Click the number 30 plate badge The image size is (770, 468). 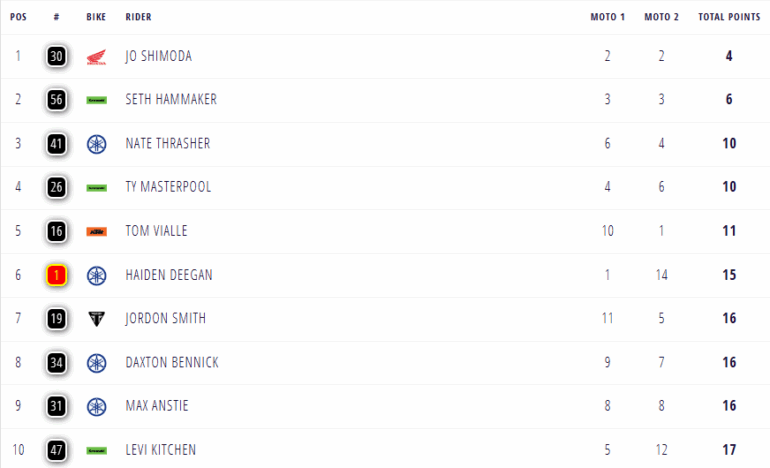tap(57, 57)
